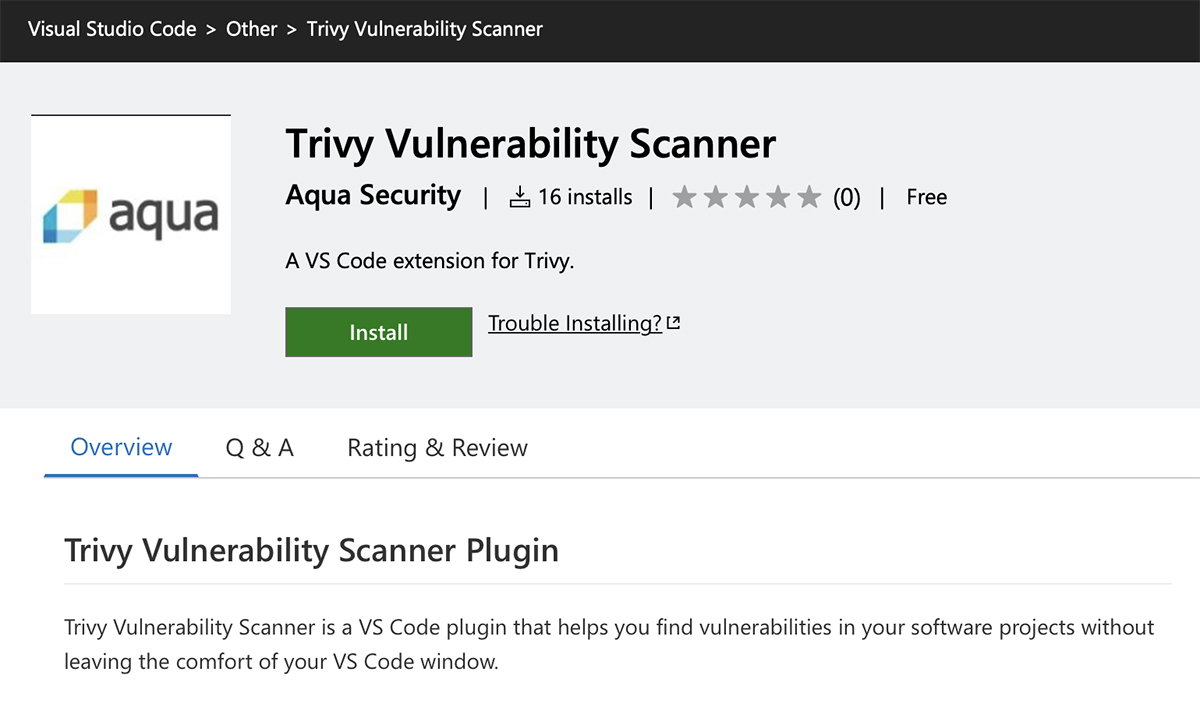Open the Rating & Review tab
1200x725 pixels.
tap(437, 448)
